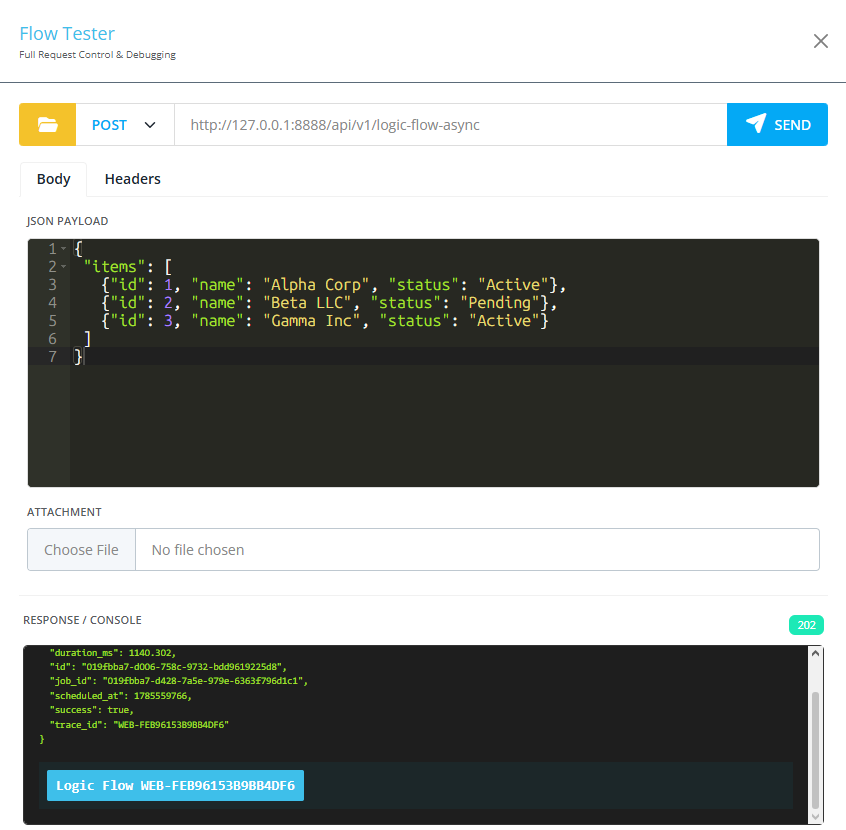This screenshot has height=830, width=846.
Task: Send the request with the SEND button
Action: coord(777,125)
